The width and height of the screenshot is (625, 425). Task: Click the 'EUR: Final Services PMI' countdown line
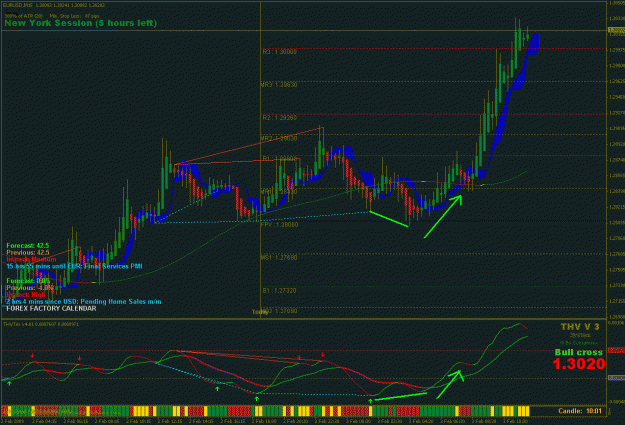pyautogui.click(x=74, y=266)
